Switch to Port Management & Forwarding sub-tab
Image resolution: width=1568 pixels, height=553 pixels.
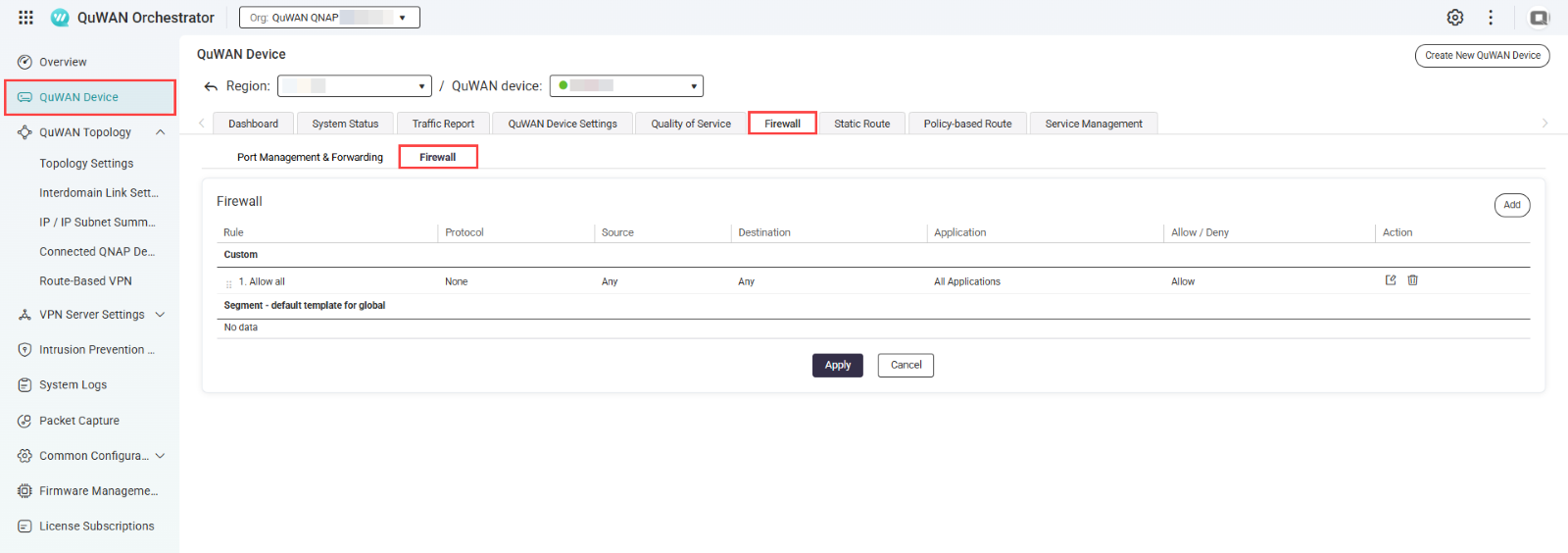point(310,157)
